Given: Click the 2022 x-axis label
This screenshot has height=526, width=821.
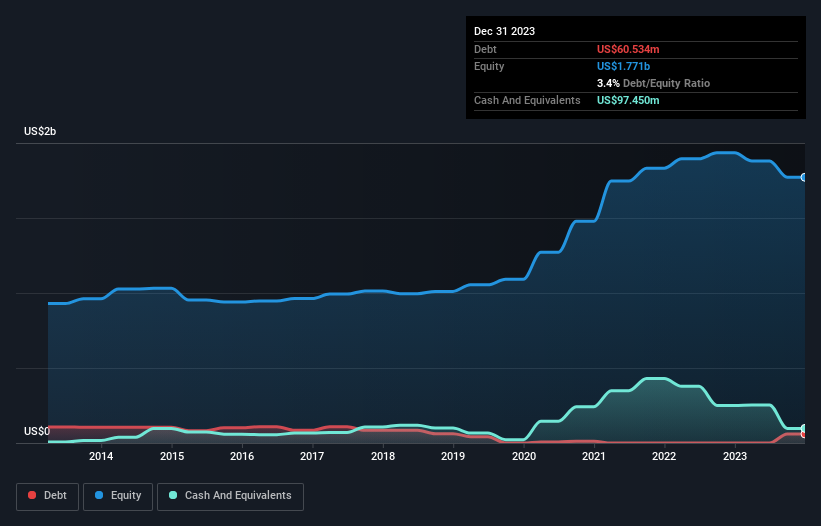Looking at the screenshot, I should click(664, 456).
